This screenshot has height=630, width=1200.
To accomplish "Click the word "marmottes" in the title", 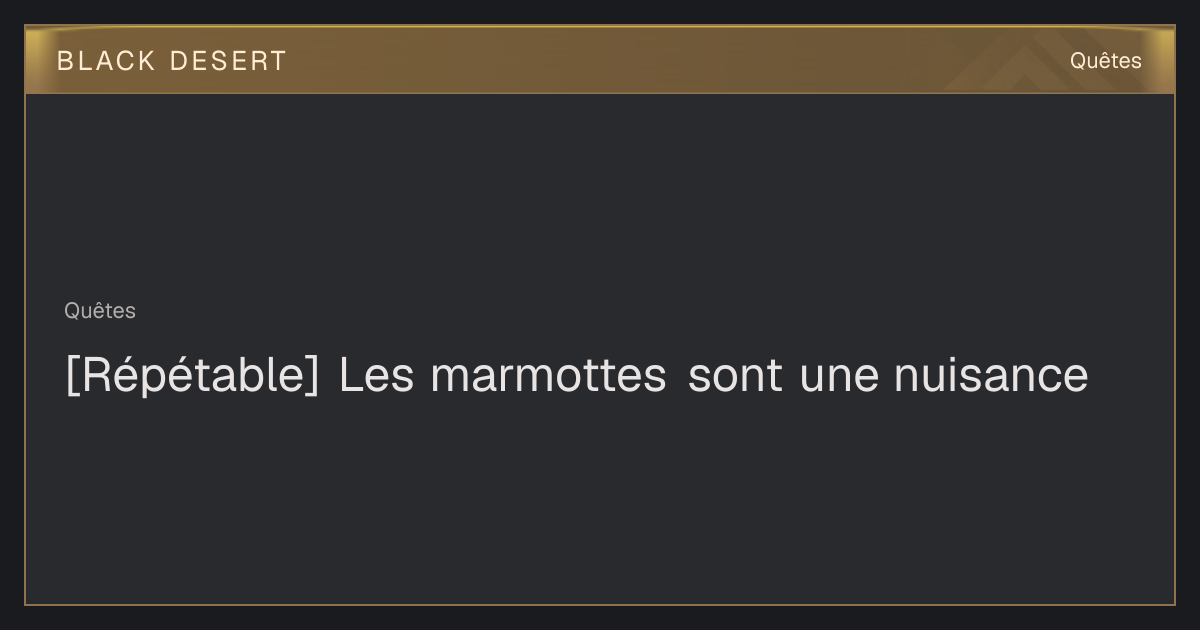I will pos(548,376).
